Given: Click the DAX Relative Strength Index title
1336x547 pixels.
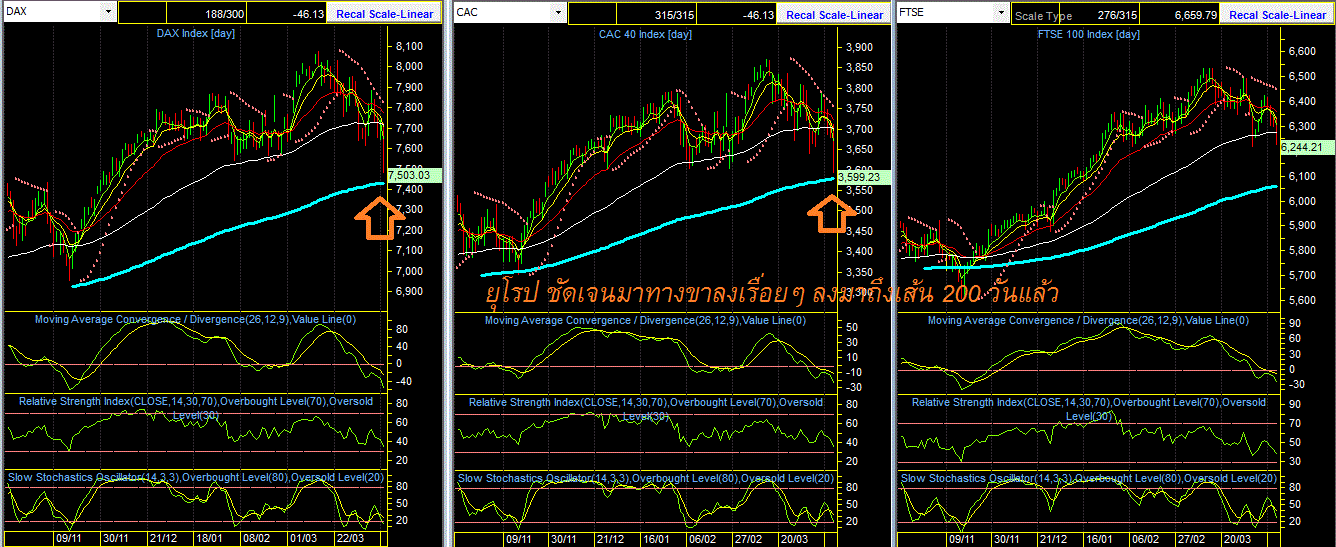Looking at the screenshot, I should 195,408.
